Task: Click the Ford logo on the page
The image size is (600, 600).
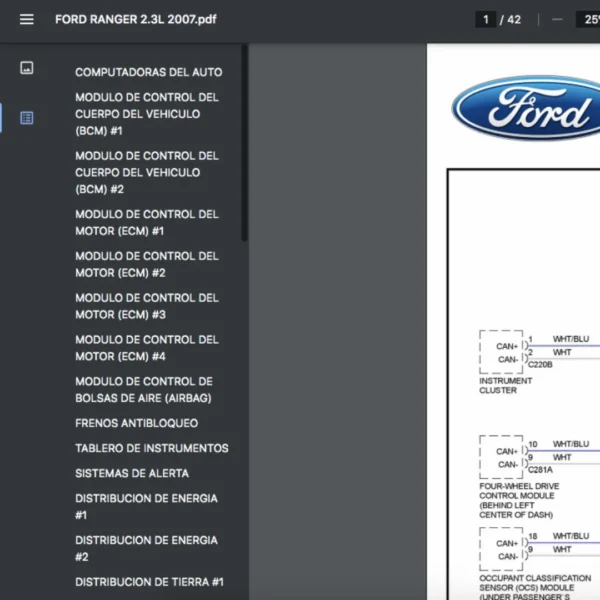Action: (525, 108)
